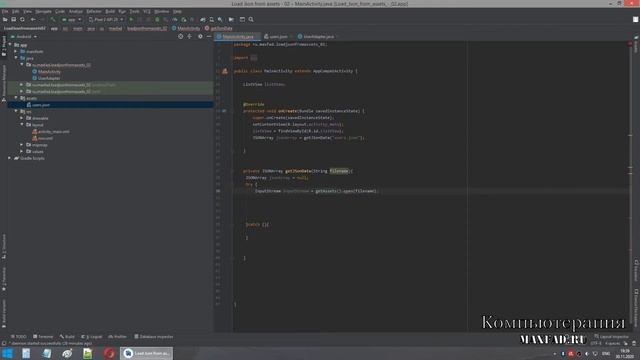640x360 pixels.
Task: Expand the mipmap folder
Action: tap(22, 144)
